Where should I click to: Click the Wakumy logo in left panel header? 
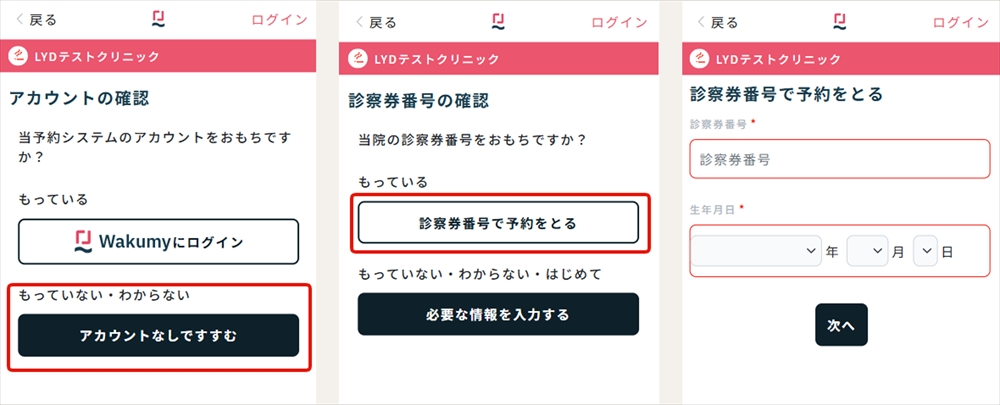click(159, 19)
